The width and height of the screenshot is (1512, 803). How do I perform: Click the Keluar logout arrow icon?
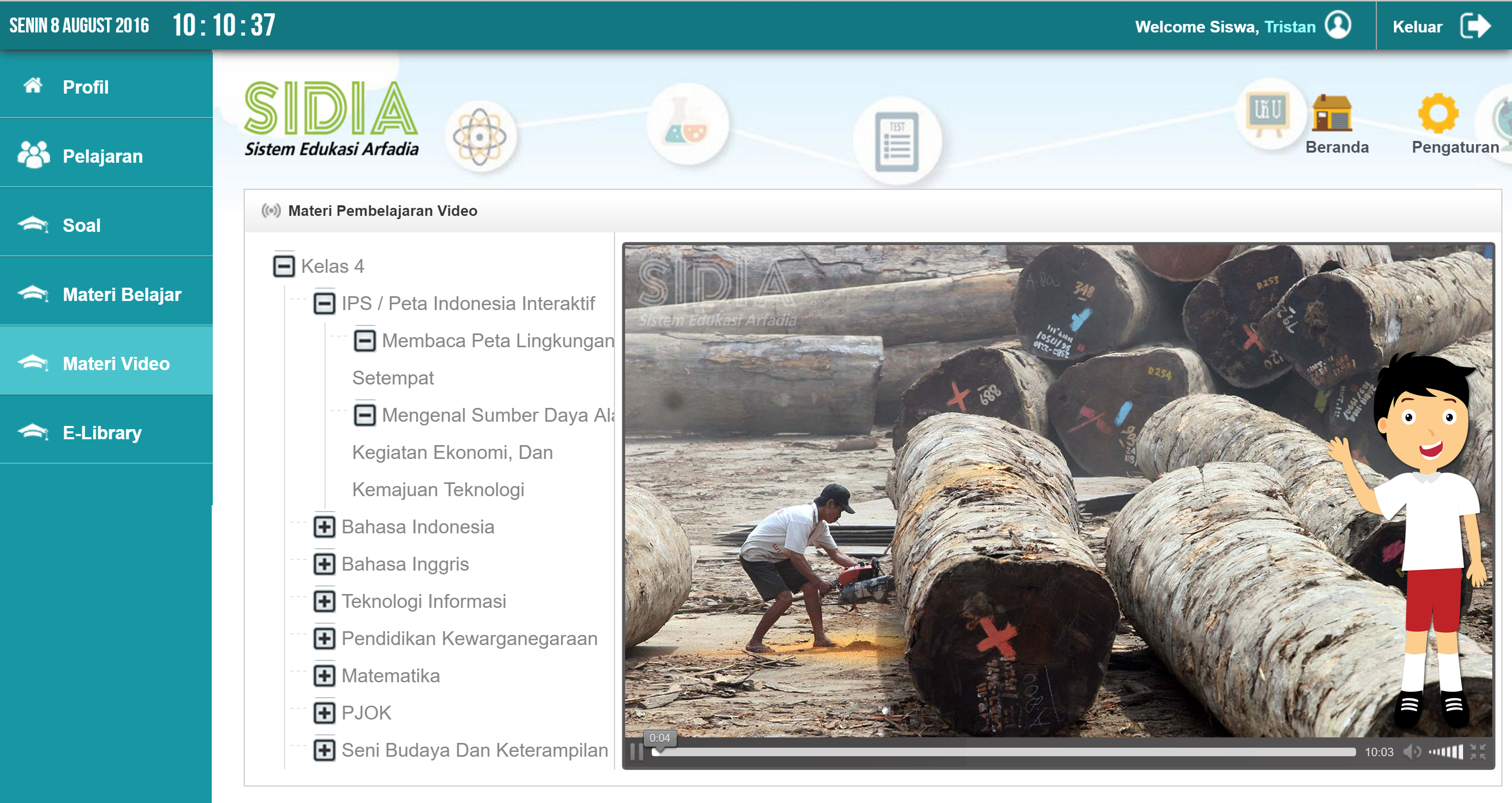point(1475,26)
